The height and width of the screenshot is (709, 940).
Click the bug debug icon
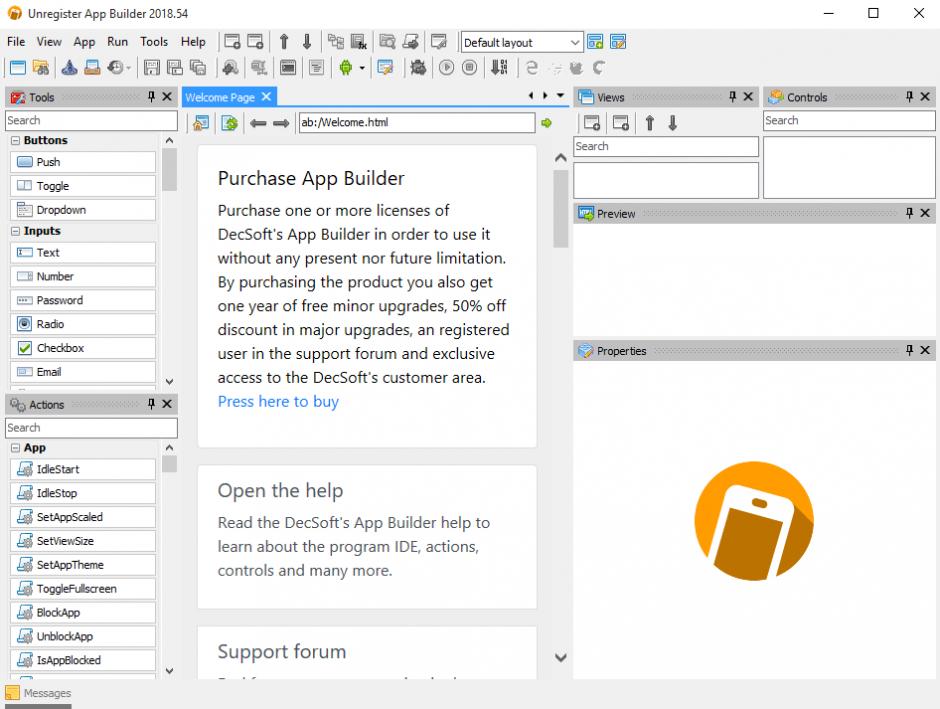(418, 68)
